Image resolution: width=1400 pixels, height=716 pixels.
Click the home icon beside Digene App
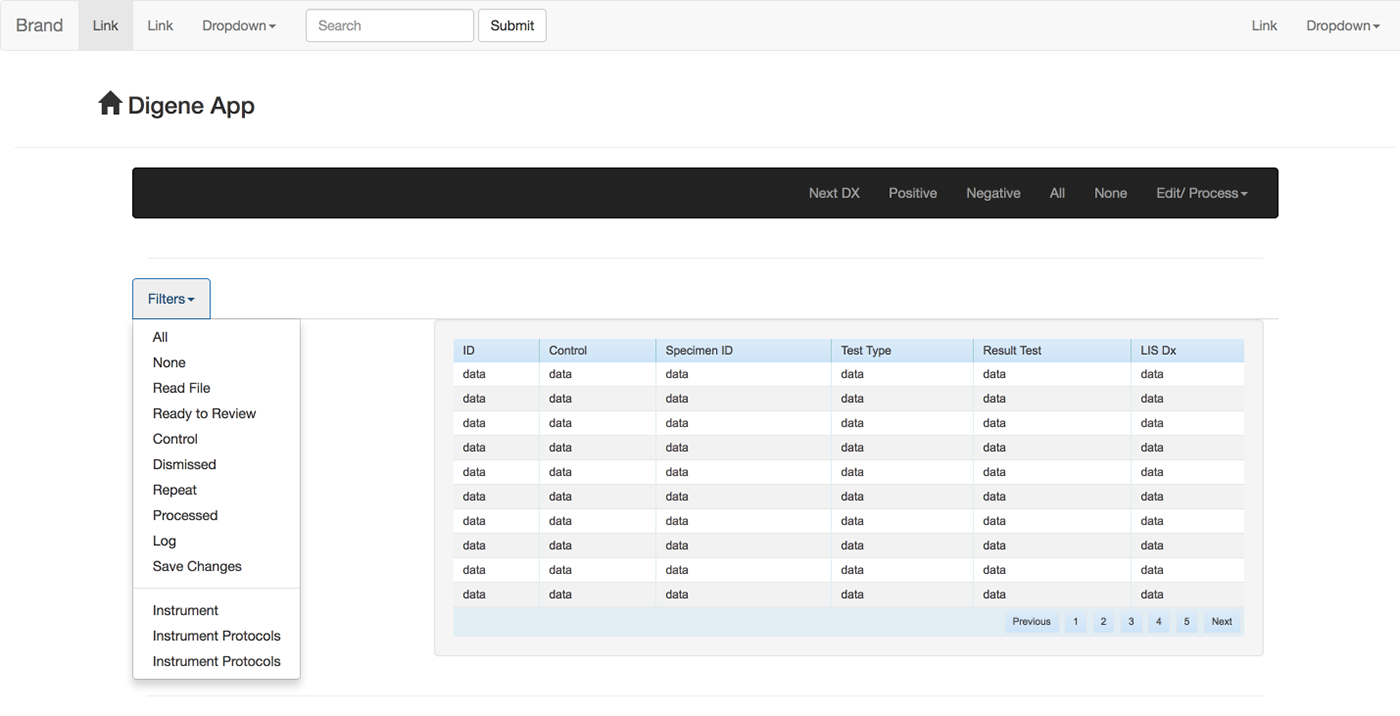coord(110,103)
